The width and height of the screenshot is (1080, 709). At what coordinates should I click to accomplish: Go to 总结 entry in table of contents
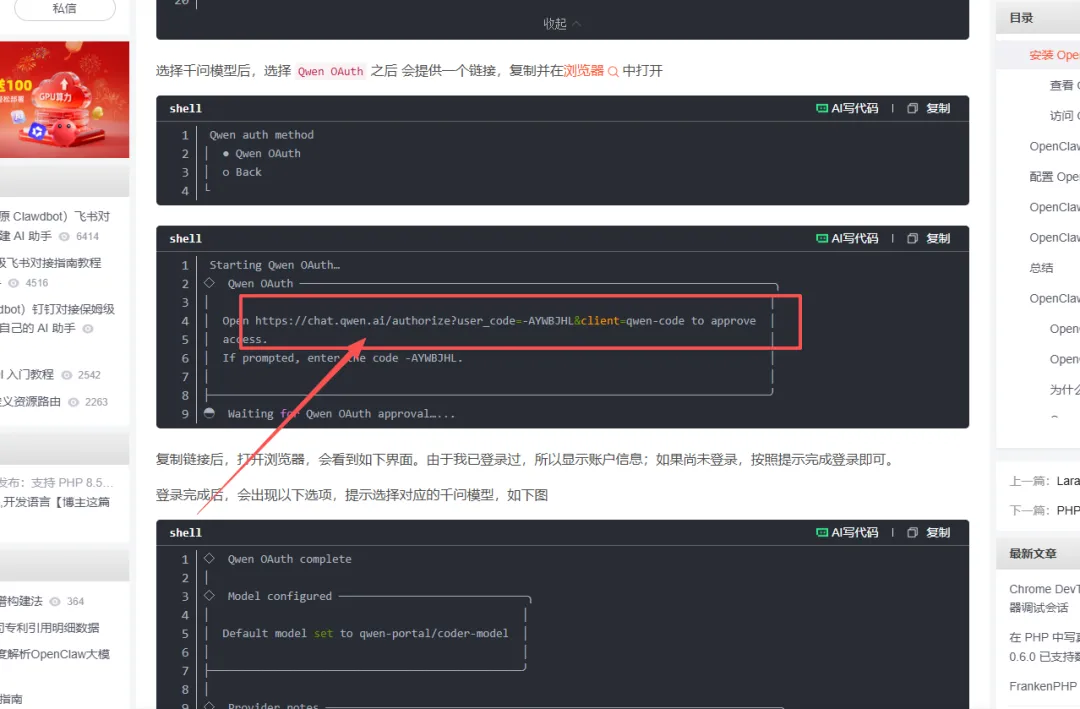1041,267
